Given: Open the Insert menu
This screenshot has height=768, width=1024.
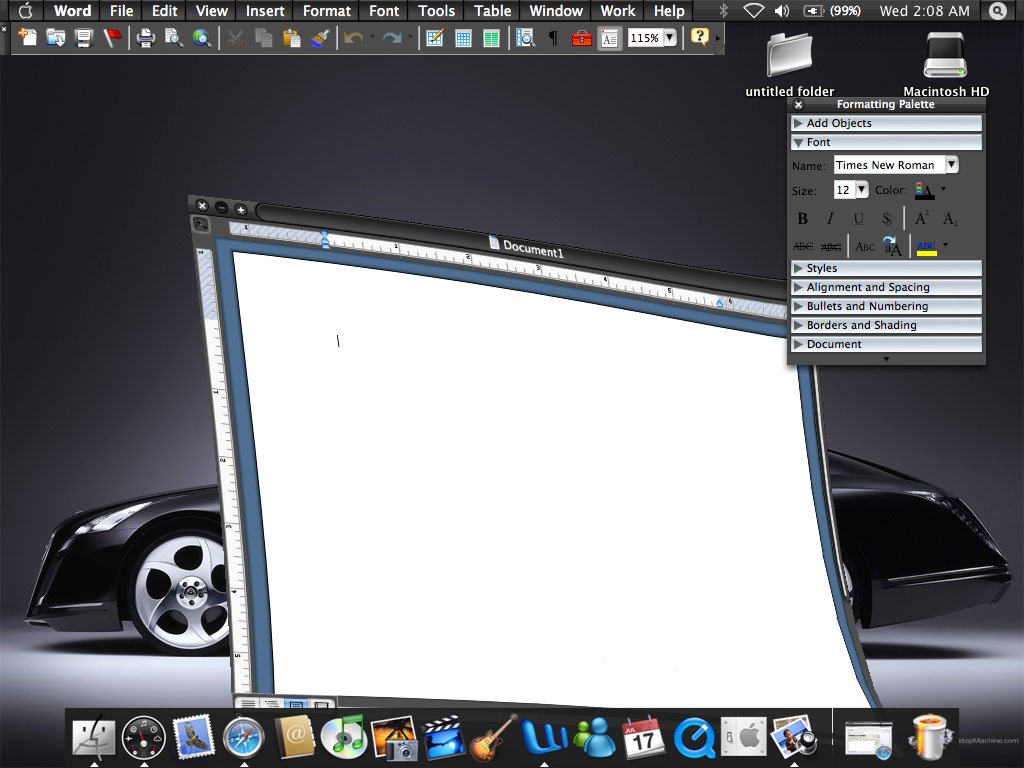Looking at the screenshot, I should [x=264, y=10].
